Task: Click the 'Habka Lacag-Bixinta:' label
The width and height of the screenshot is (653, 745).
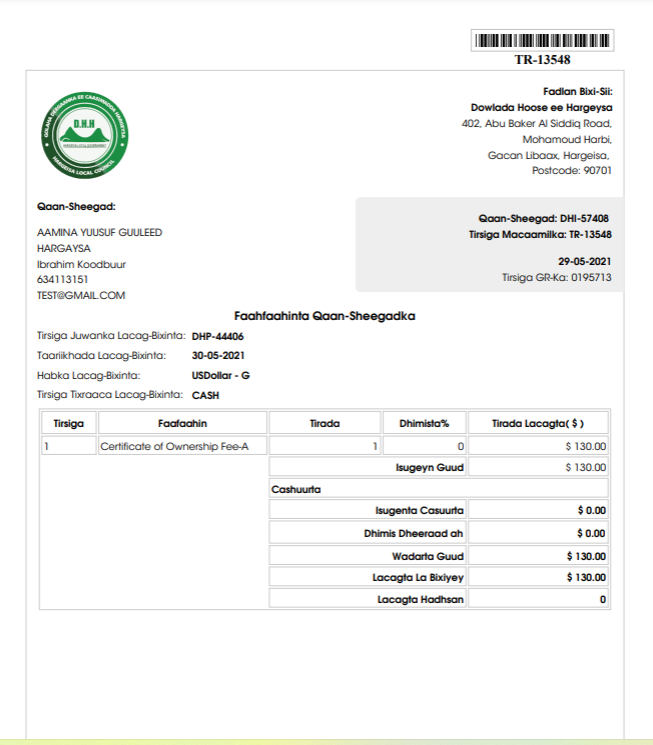Action: (x=88, y=375)
